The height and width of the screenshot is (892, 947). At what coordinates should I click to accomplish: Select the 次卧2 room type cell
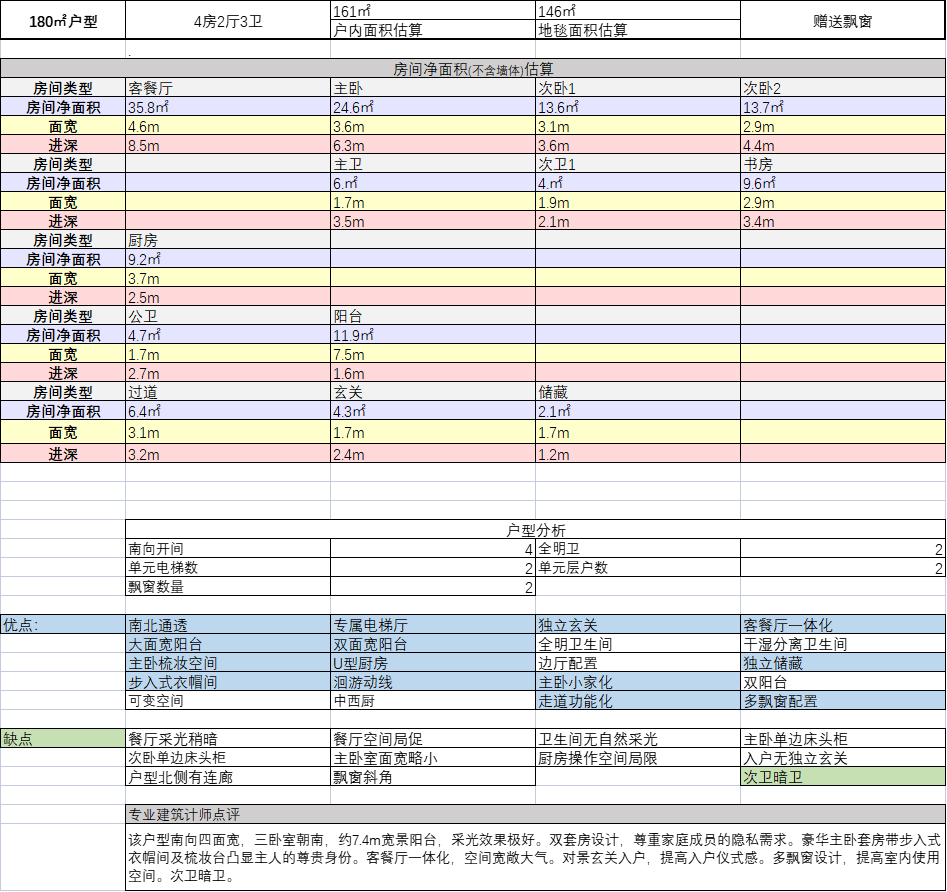[843, 88]
